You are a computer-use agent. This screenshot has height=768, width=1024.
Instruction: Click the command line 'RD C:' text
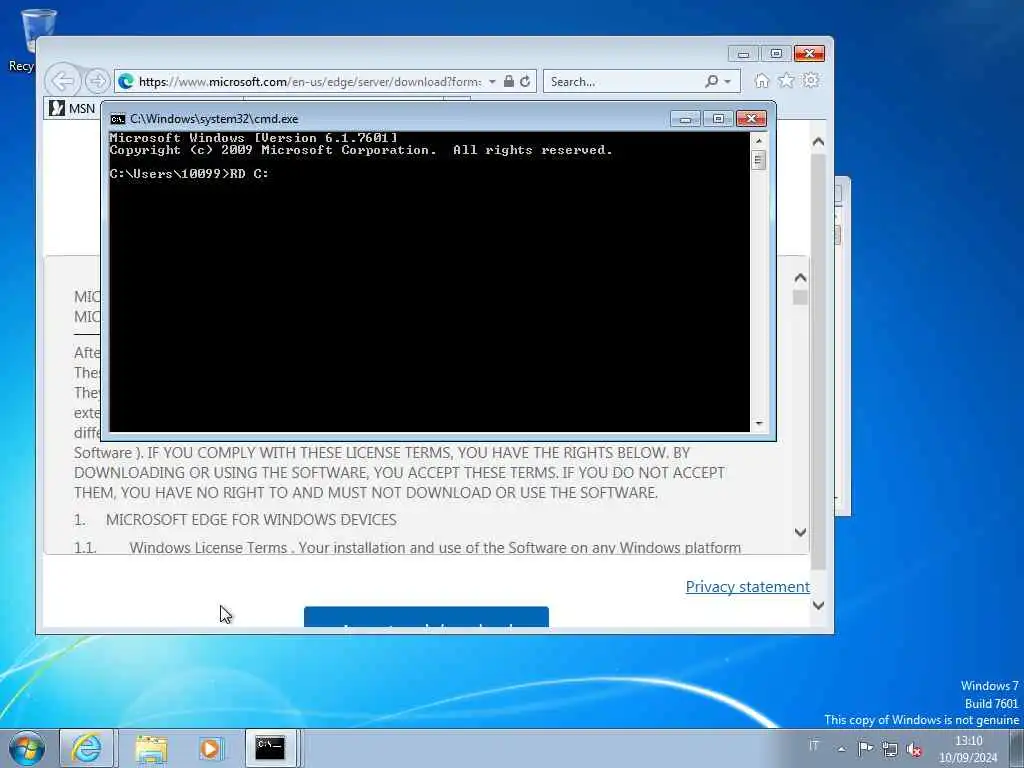coord(249,174)
